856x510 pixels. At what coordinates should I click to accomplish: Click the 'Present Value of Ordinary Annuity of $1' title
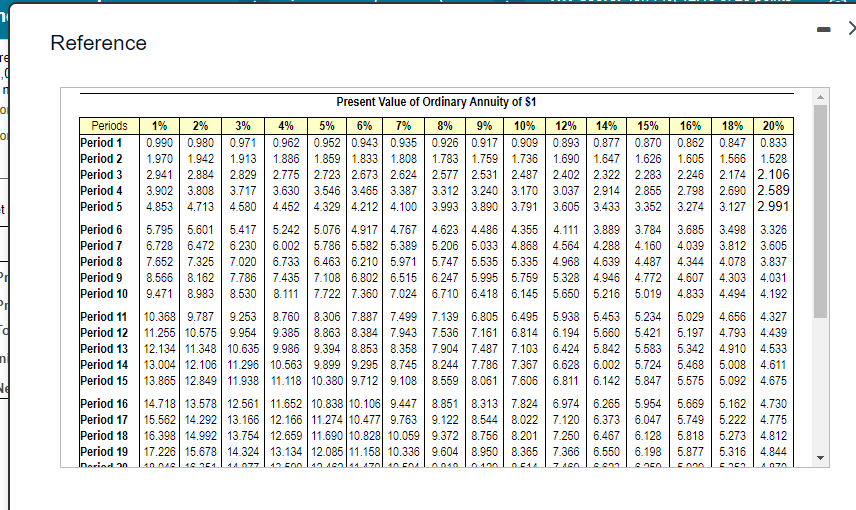[x=436, y=102]
